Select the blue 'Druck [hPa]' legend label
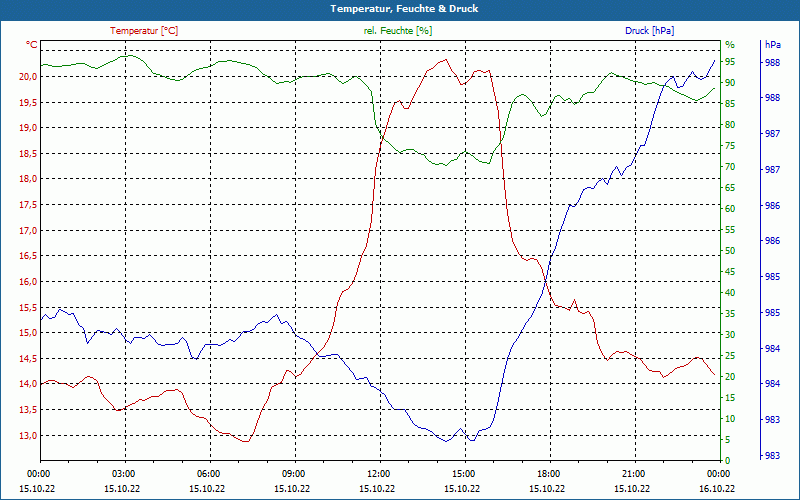Screen dimensions: 800x500 point(649,31)
